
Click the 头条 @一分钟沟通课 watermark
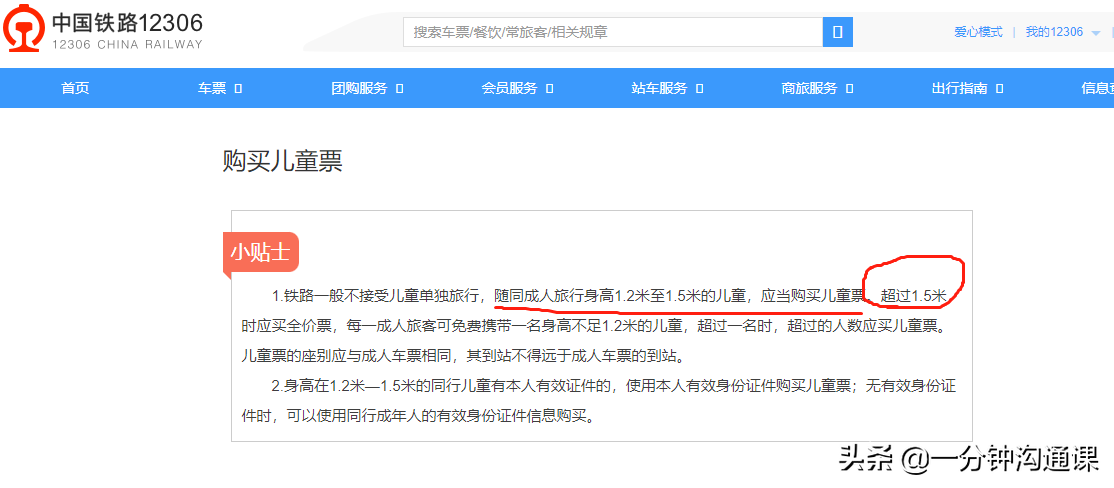tap(968, 459)
